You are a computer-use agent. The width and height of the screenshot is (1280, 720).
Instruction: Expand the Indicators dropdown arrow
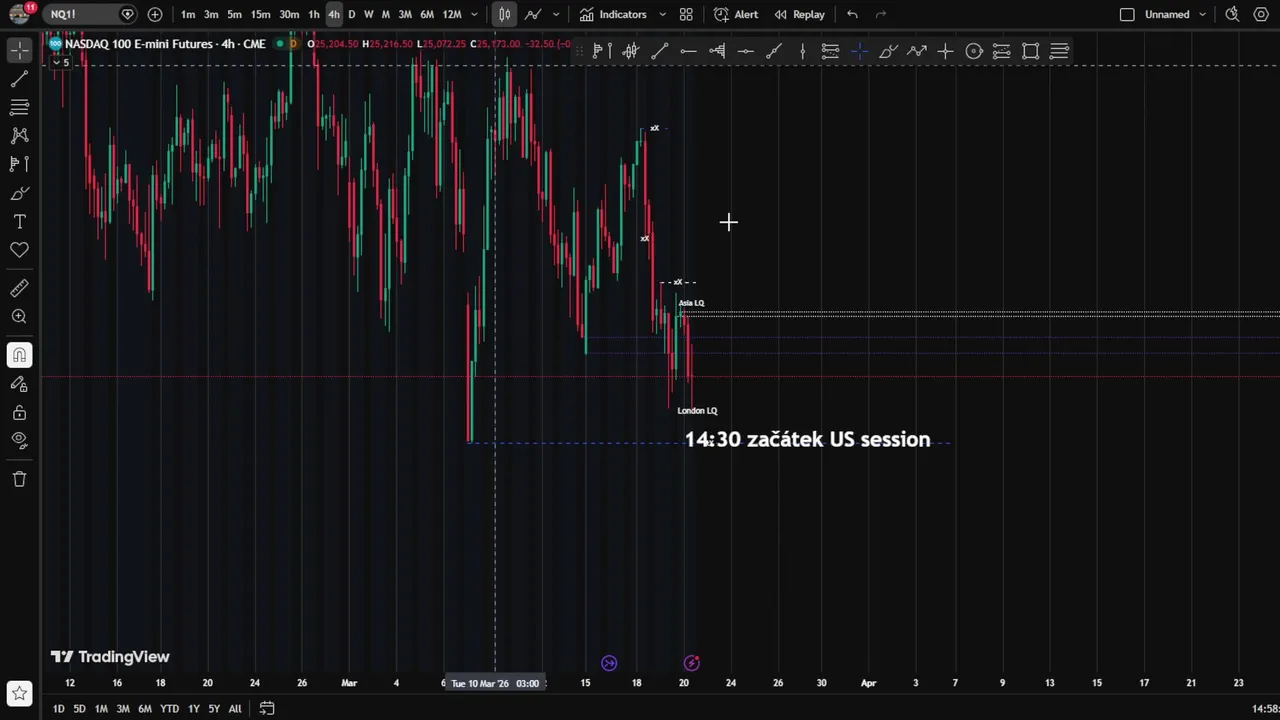pyautogui.click(x=662, y=14)
